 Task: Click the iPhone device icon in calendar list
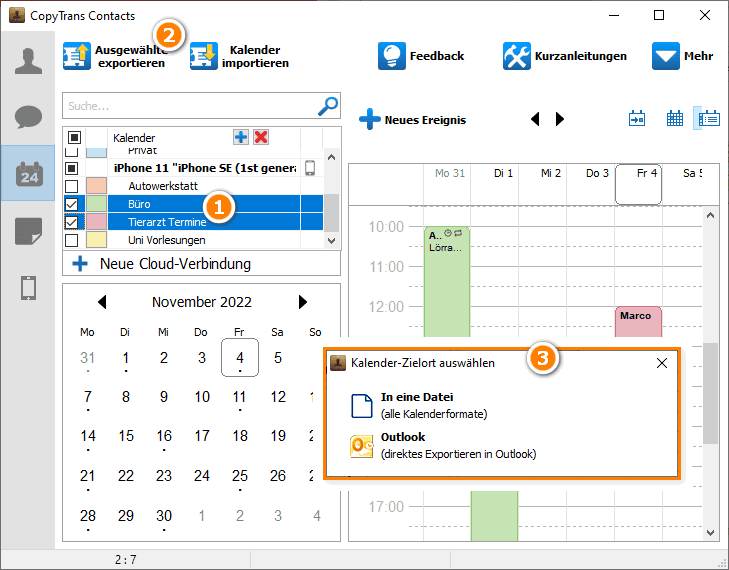[x=310, y=168]
